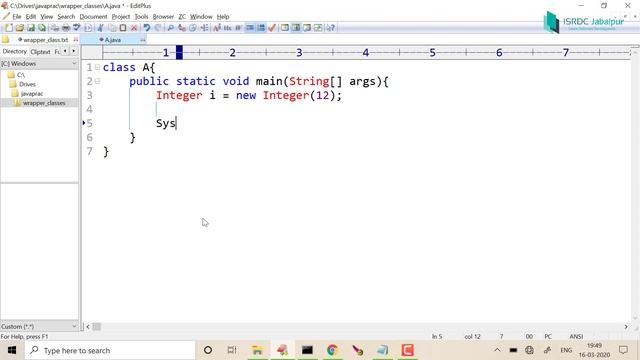Open the Custom (*.*) file filter dropdown

click(39, 327)
